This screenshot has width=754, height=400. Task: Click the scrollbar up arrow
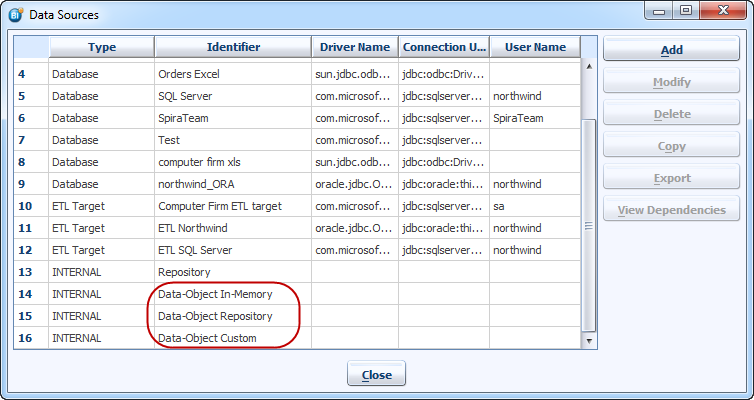coord(588,67)
